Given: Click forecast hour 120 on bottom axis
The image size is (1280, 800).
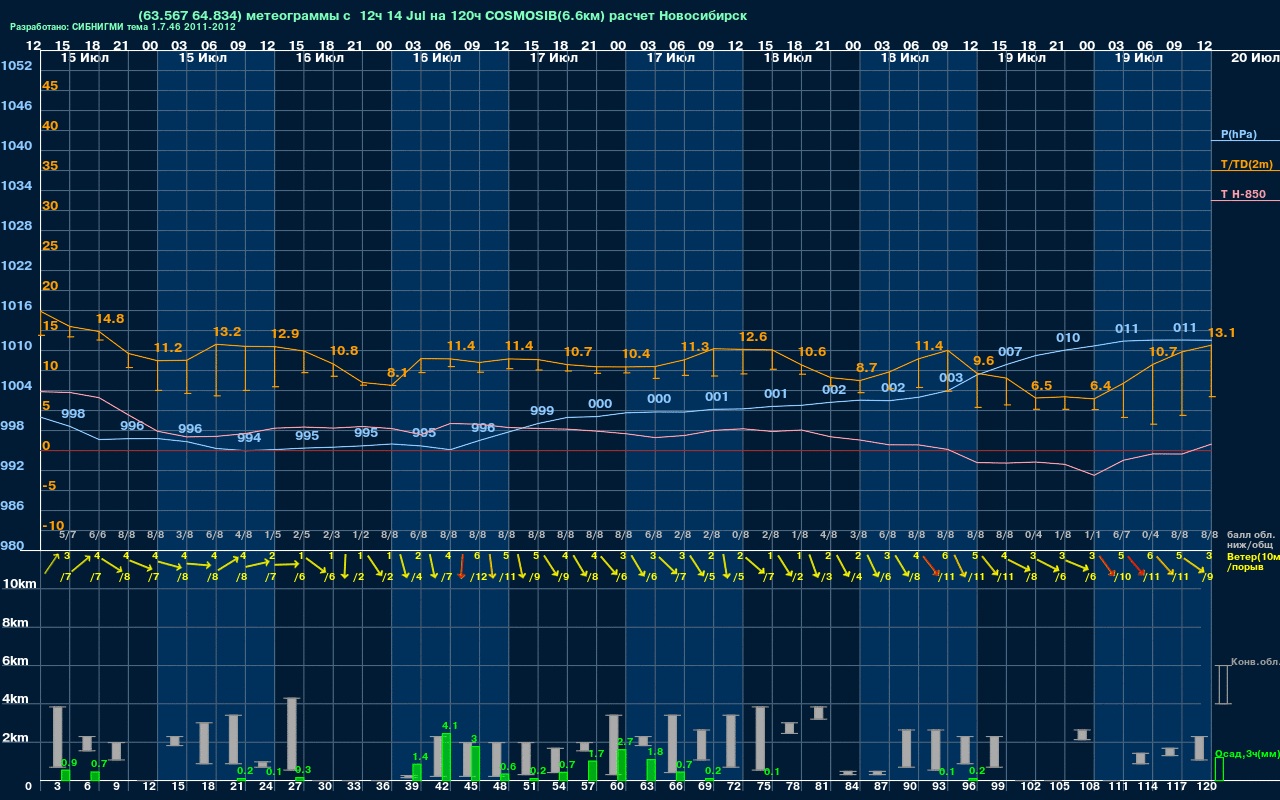Looking at the screenshot, I should click(1206, 788).
